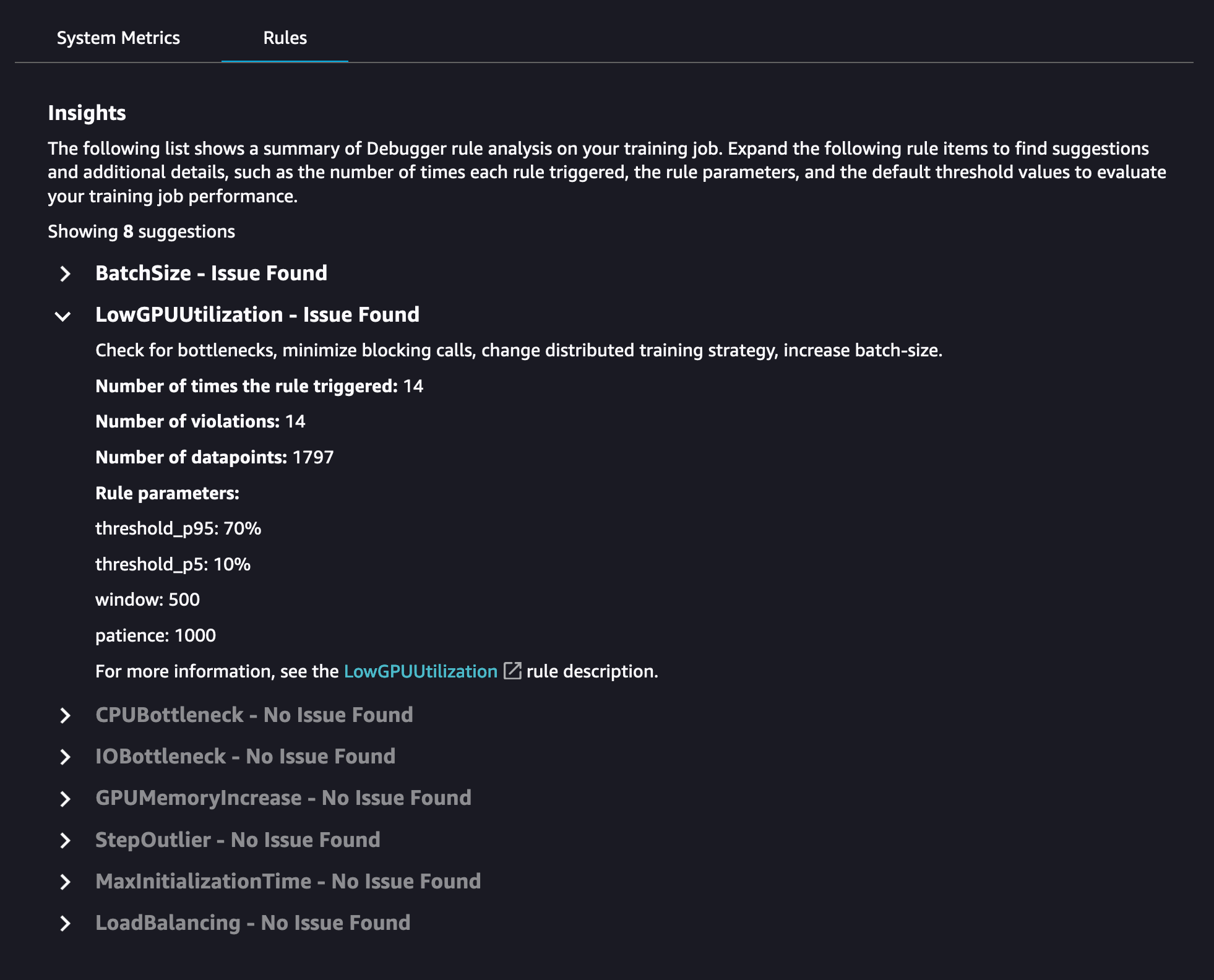Collapse LowGPUUtilization using its down chevron

click(63, 316)
